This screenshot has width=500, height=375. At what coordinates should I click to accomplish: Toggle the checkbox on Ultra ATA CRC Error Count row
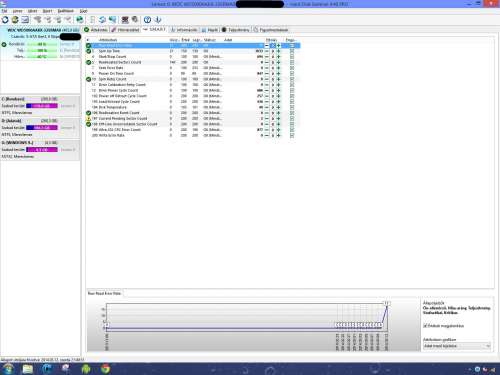pyautogui.click(x=292, y=130)
